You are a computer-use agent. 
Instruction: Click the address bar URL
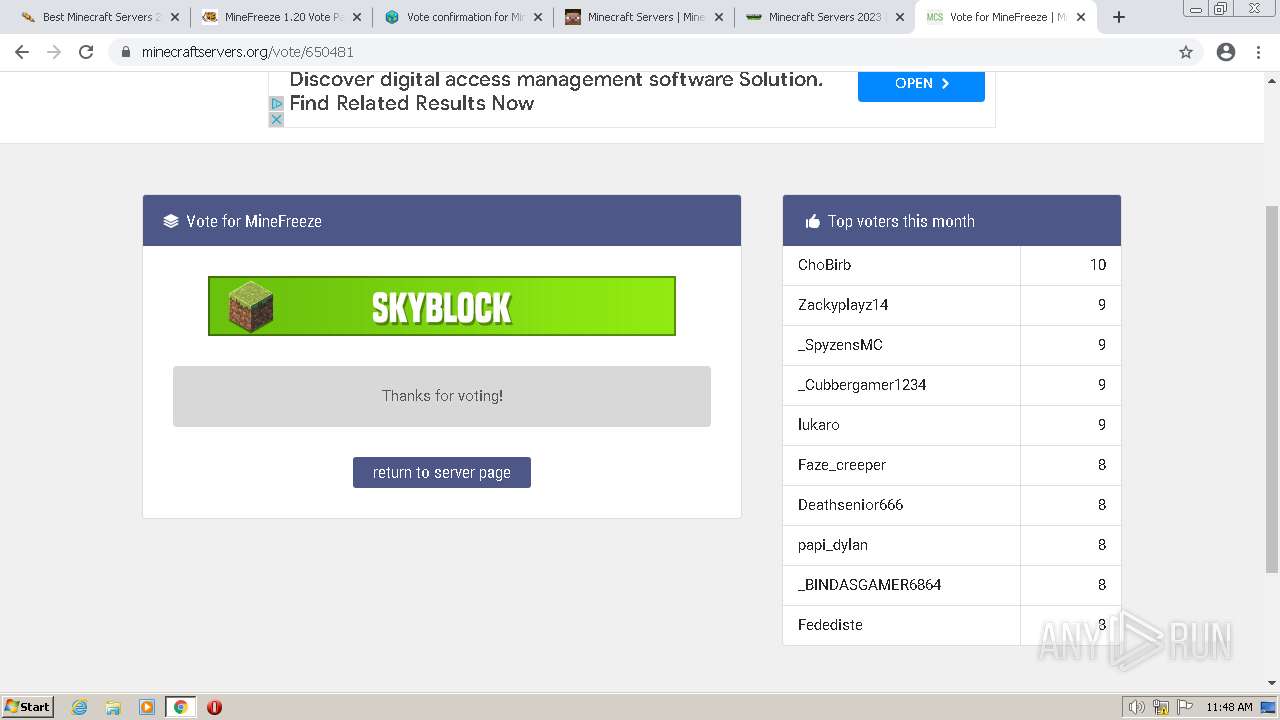pos(247,52)
